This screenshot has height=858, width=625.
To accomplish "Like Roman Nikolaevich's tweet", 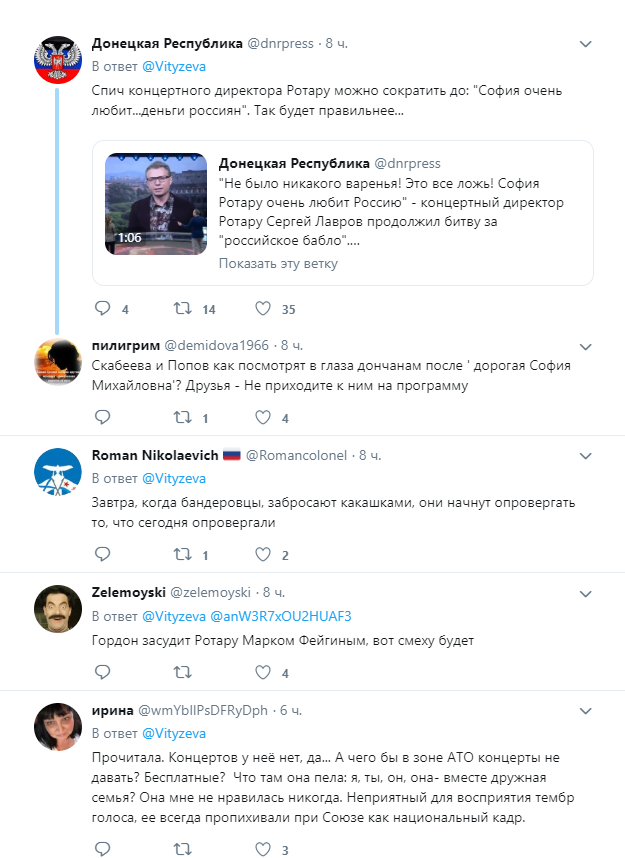I will click(x=263, y=554).
